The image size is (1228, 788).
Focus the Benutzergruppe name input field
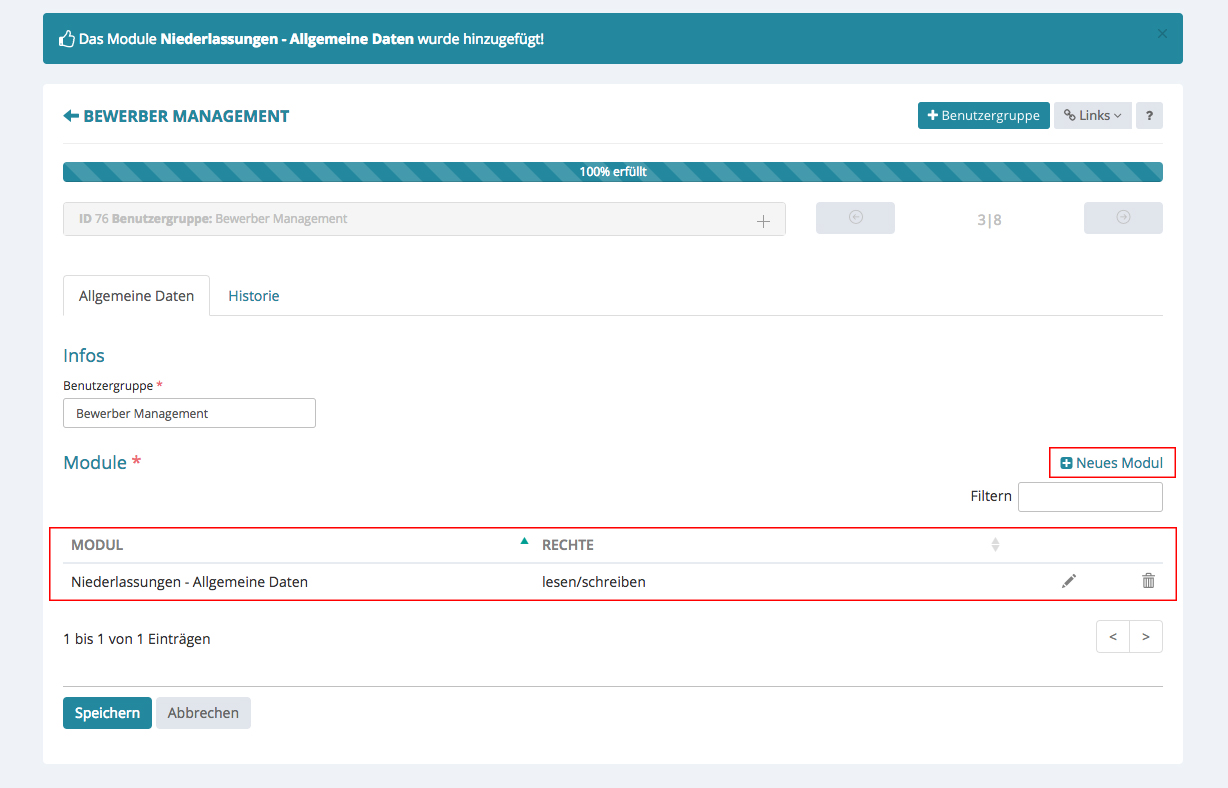(x=189, y=413)
